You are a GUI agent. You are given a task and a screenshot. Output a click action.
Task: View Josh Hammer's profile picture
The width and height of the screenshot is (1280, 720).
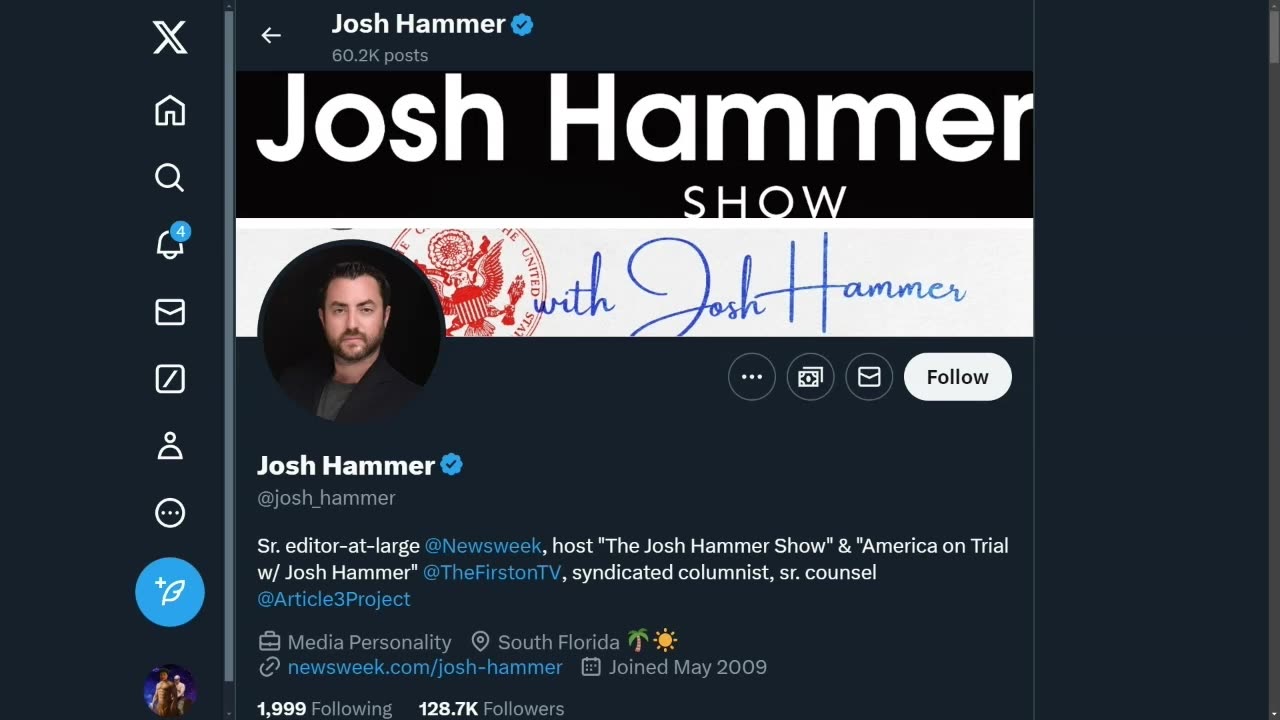350,332
